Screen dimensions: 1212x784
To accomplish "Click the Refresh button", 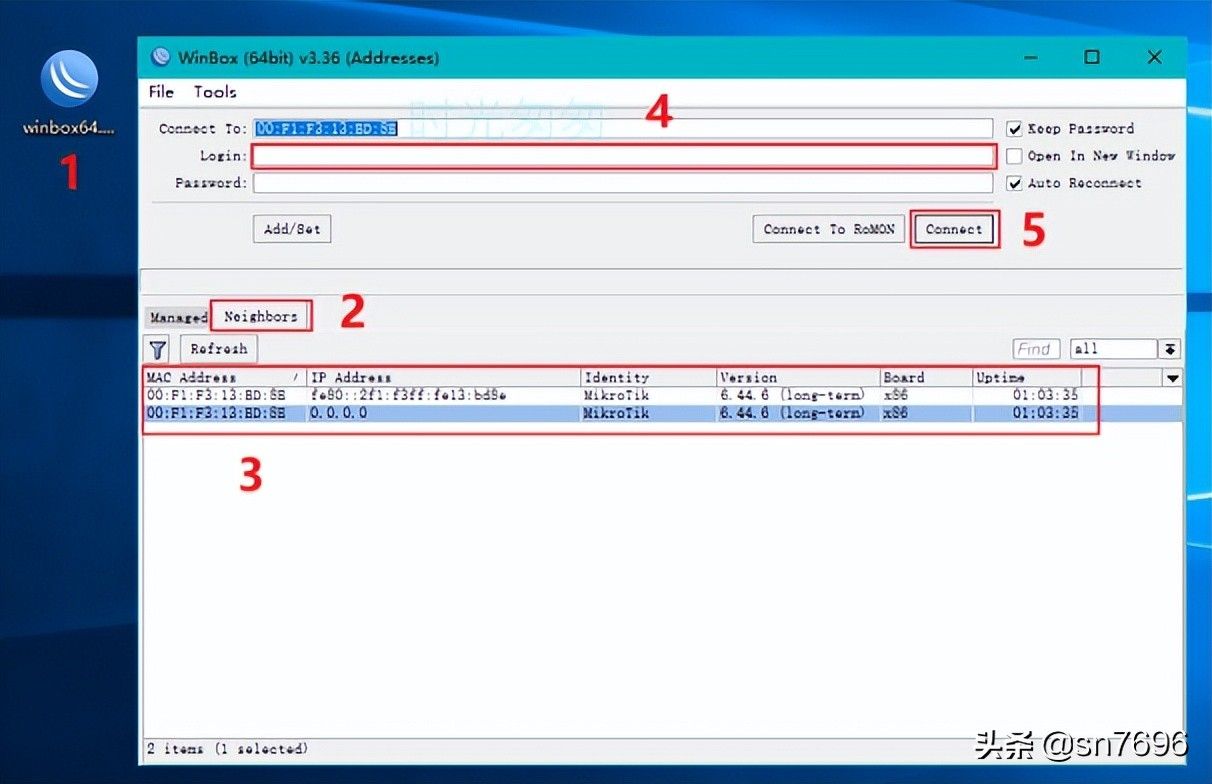I will pyautogui.click(x=219, y=349).
